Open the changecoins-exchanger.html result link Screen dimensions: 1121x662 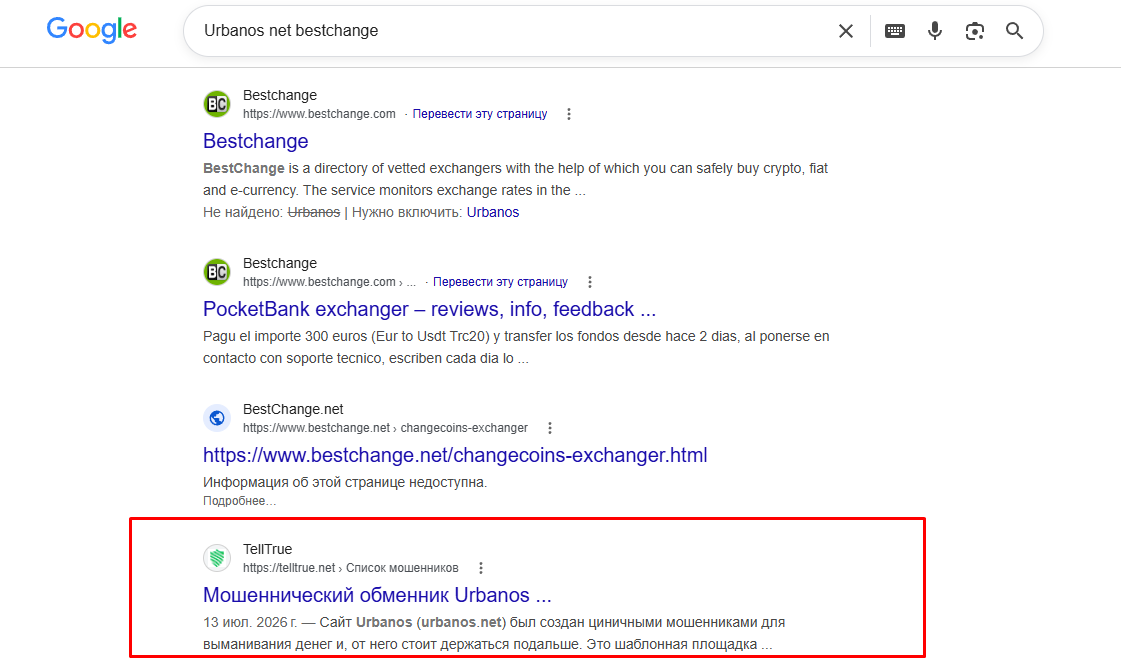455,455
